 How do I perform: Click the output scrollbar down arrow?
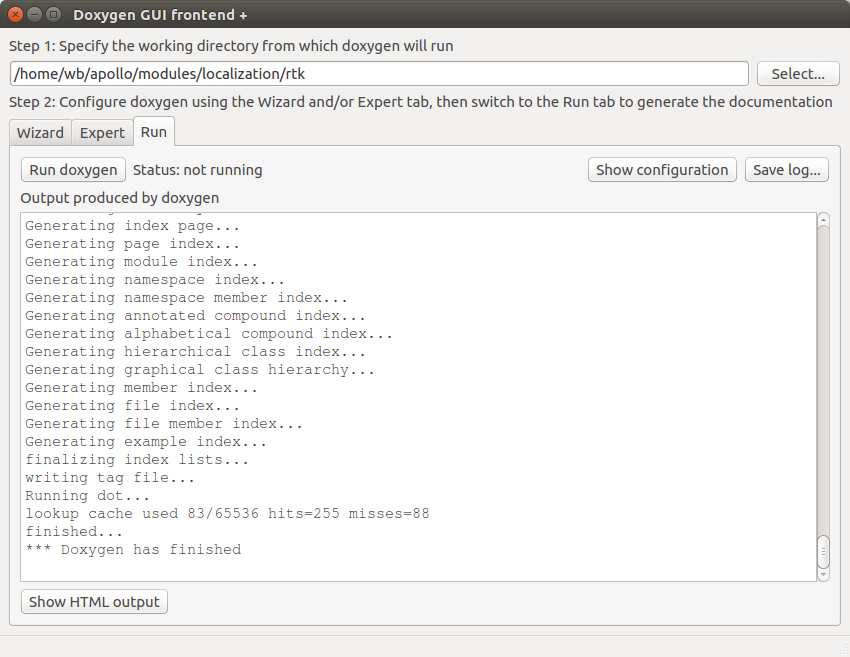pos(823,575)
